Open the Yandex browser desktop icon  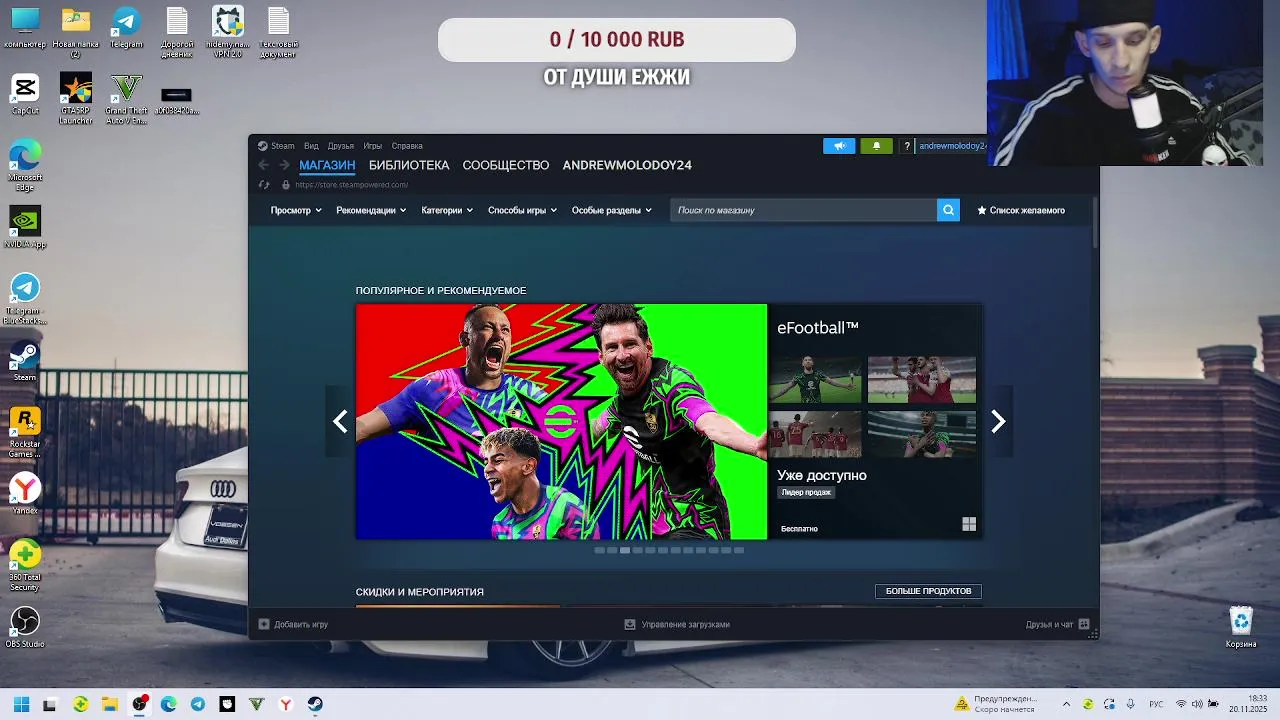[x=25, y=495]
